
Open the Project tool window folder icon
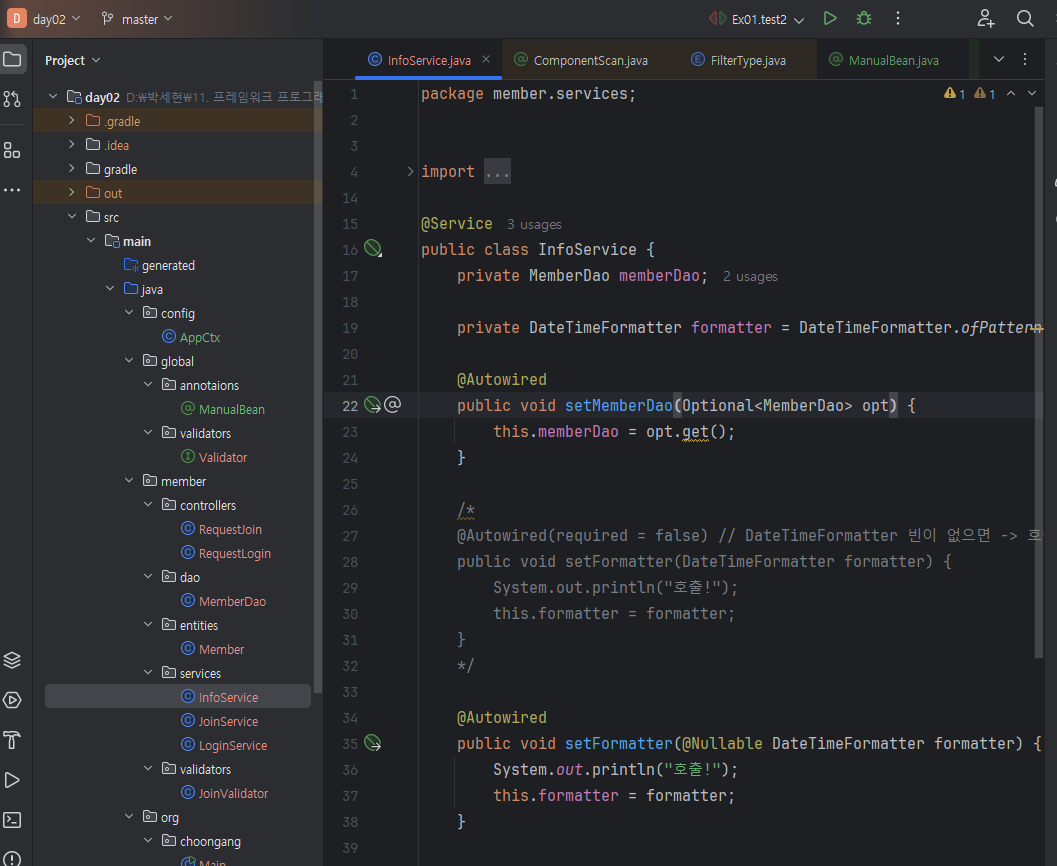13,59
